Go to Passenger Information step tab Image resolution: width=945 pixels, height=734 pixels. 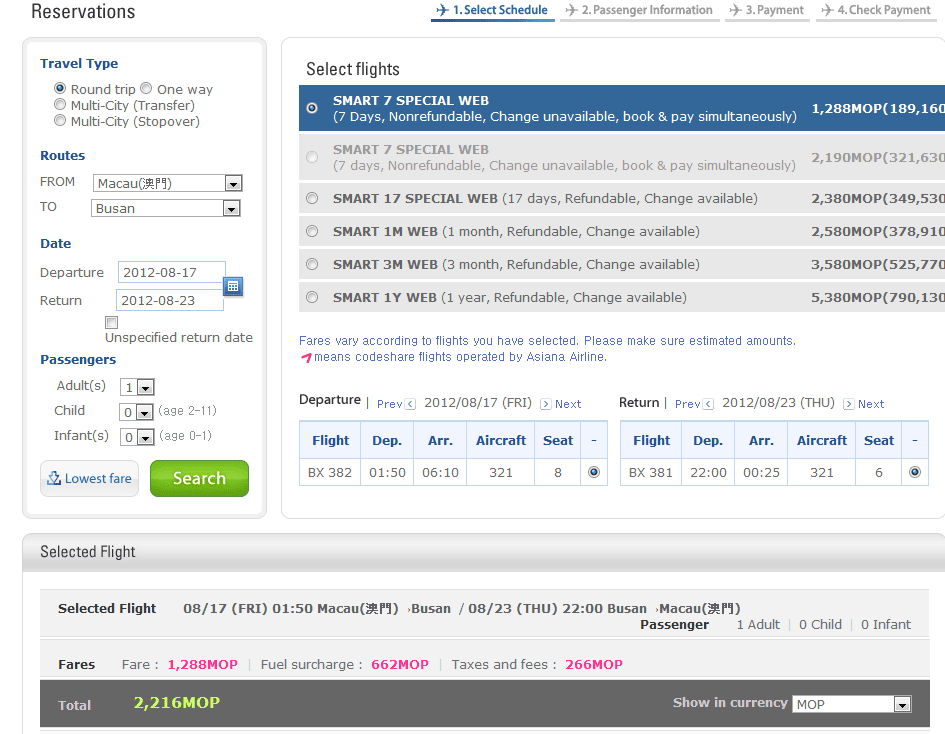pos(638,11)
